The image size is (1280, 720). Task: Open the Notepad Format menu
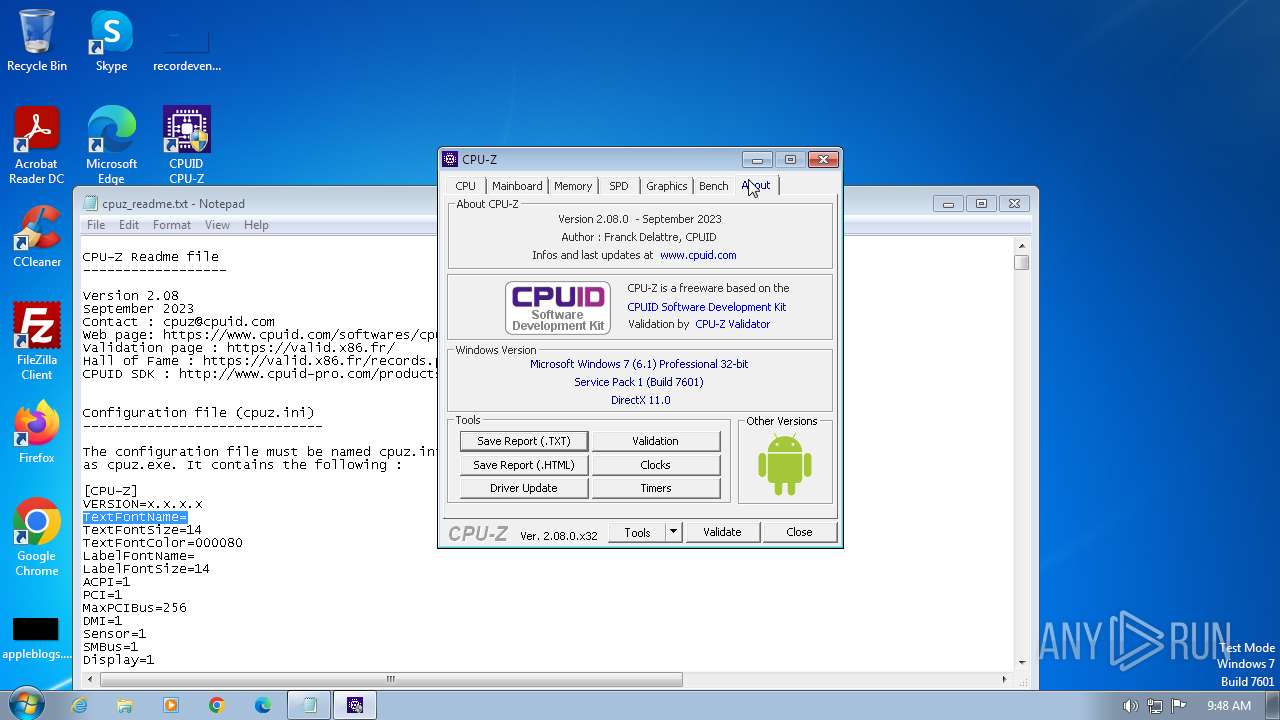(172, 225)
